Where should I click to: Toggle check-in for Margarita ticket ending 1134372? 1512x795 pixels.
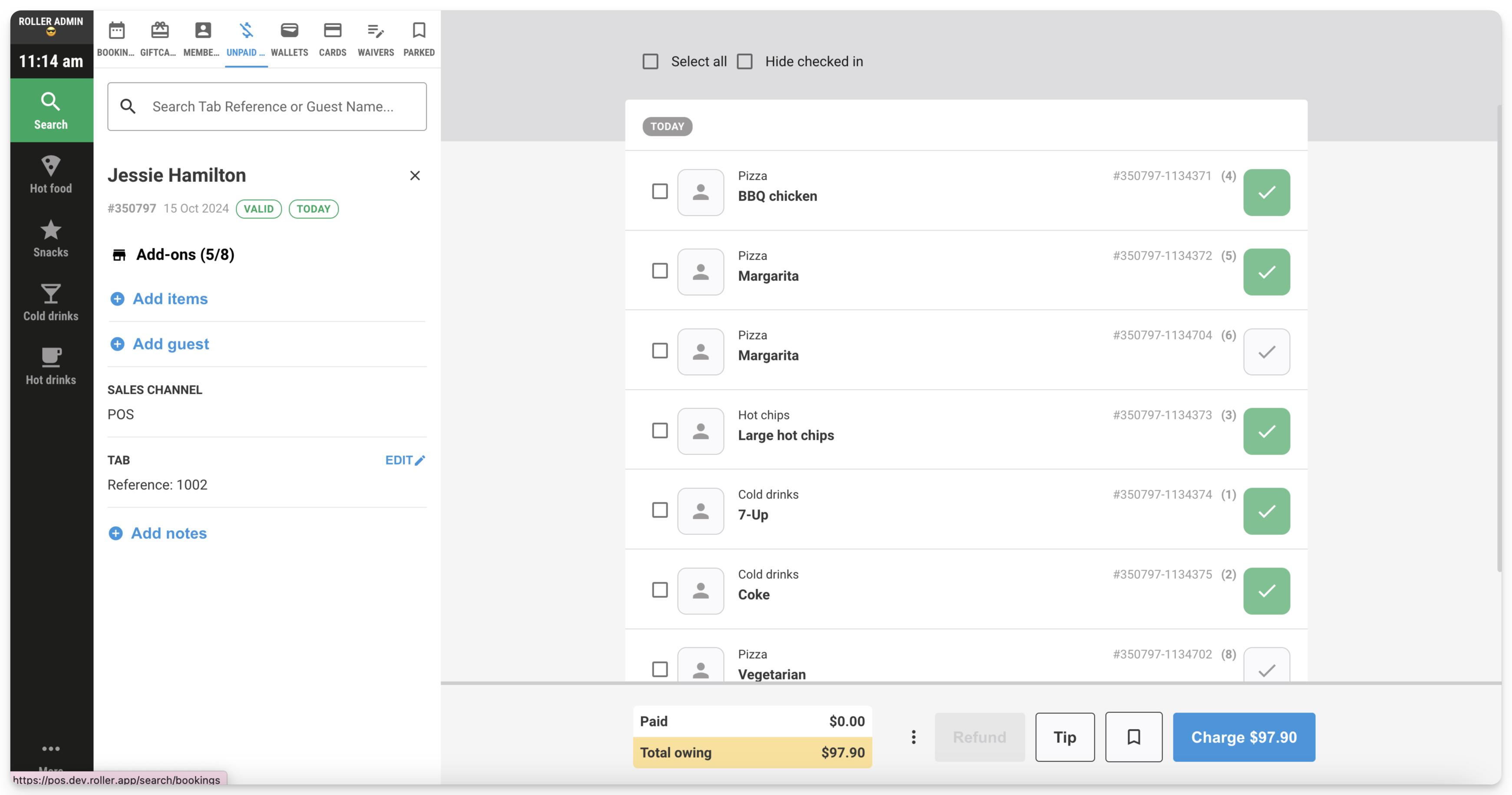click(x=1266, y=272)
